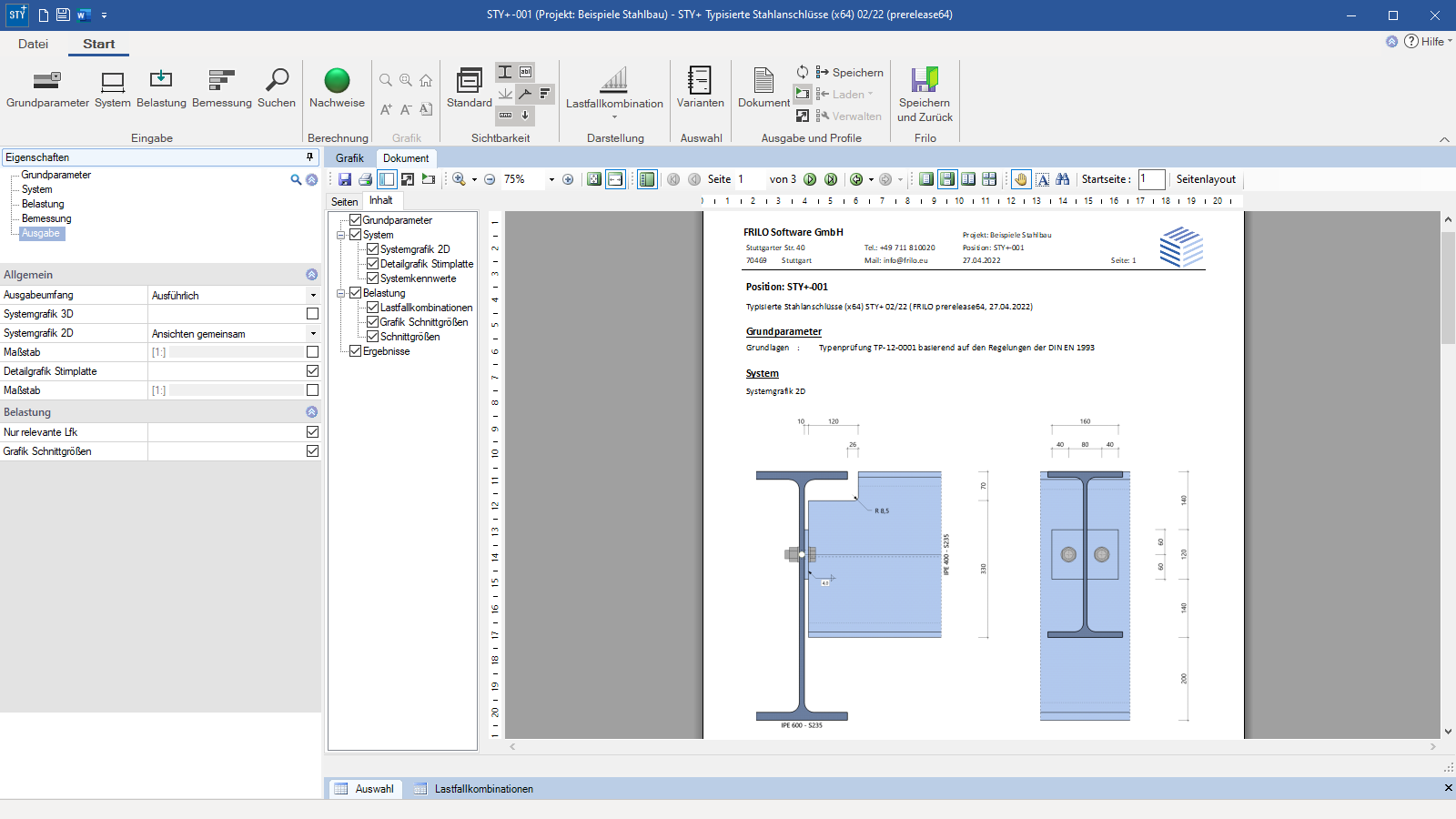Screen dimensions: 1456x819
Task: Select the Inhalt tab
Action: [x=381, y=201]
